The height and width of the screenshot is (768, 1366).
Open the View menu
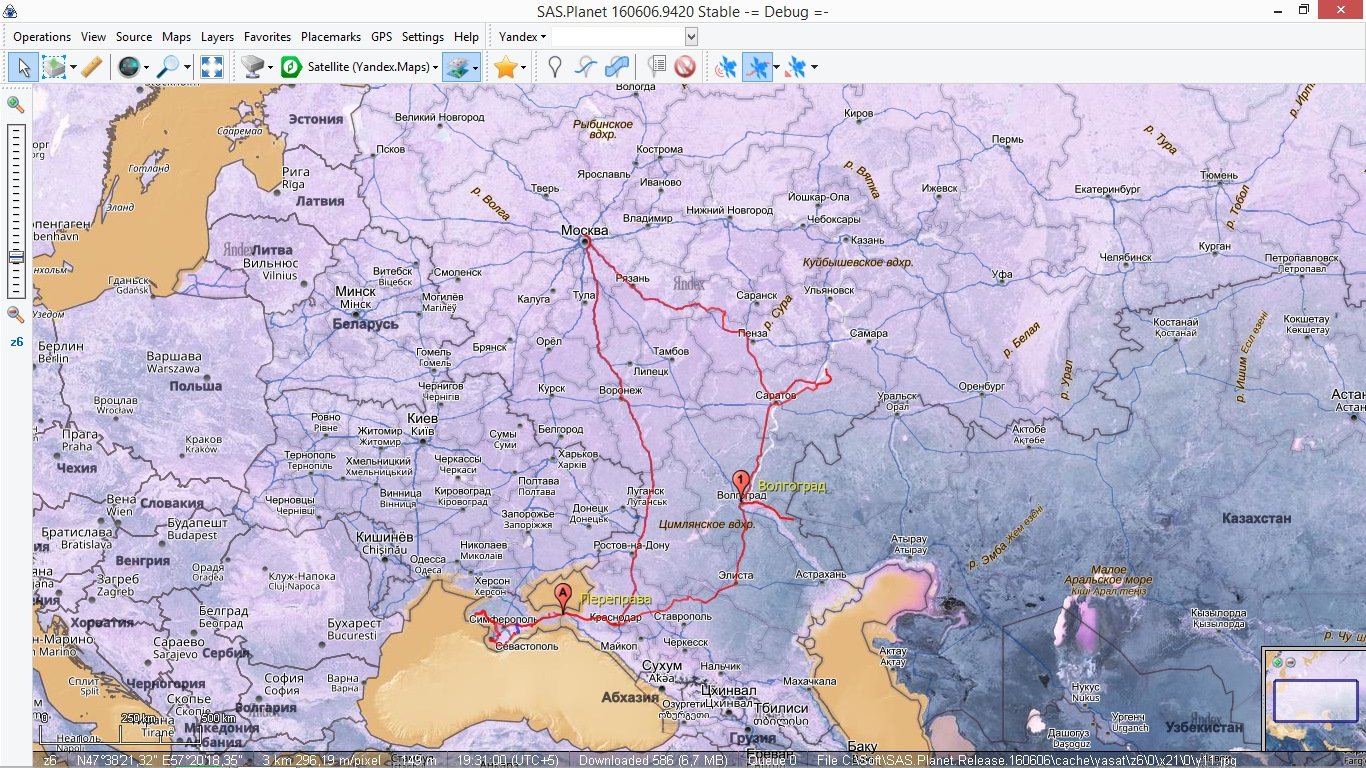93,36
